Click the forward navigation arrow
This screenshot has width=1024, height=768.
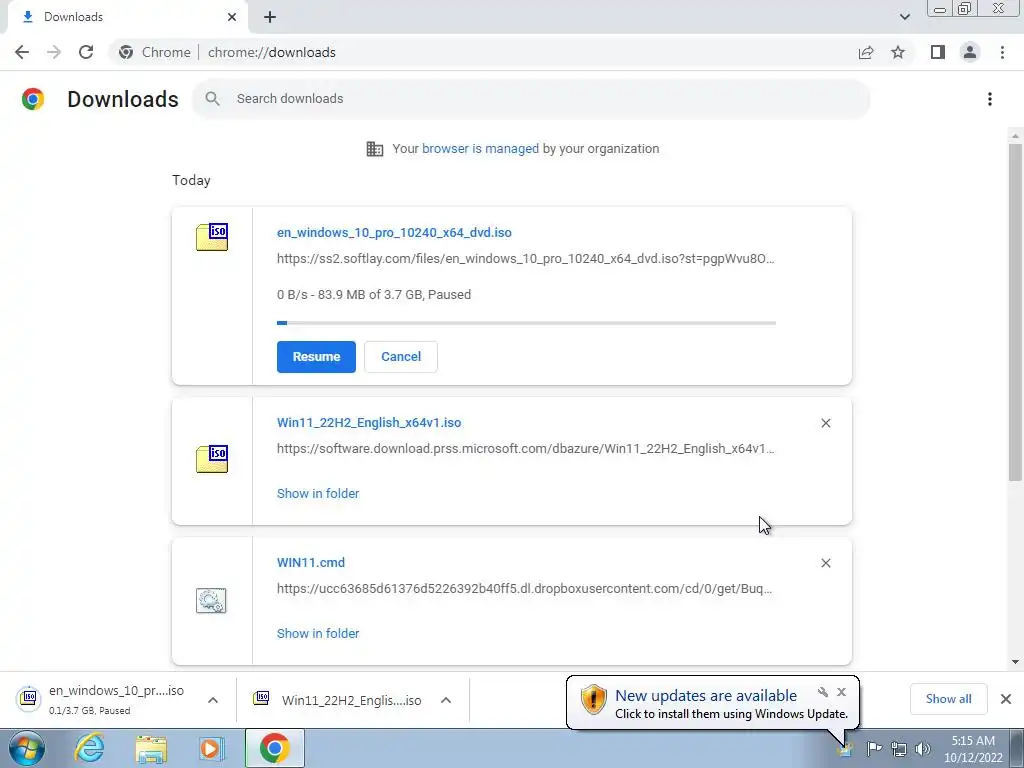(x=54, y=52)
